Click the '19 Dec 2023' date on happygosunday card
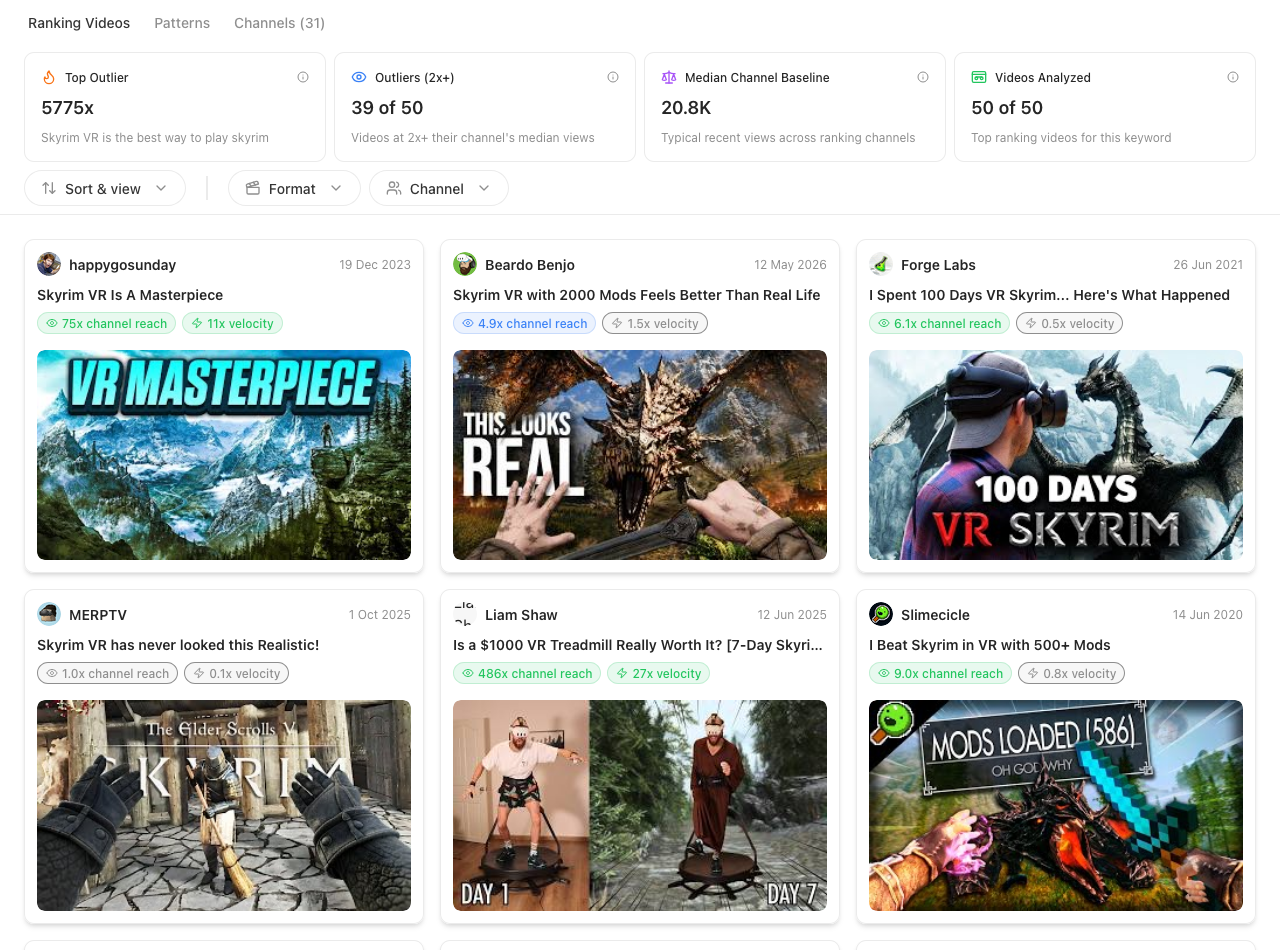The width and height of the screenshot is (1280, 950). 375,265
